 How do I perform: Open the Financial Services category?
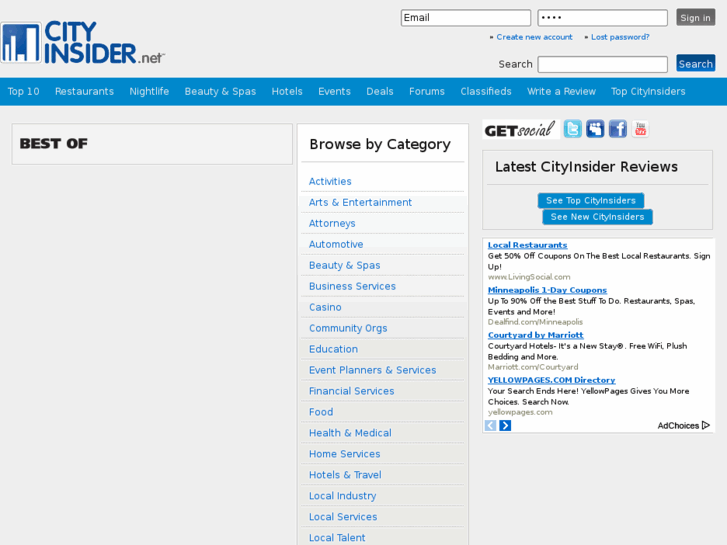tap(351, 391)
